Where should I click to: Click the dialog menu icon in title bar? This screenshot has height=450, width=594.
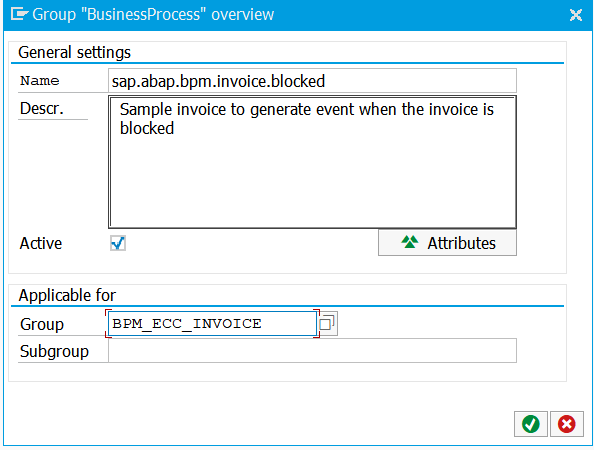pyautogui.click(x=19, y=14)
